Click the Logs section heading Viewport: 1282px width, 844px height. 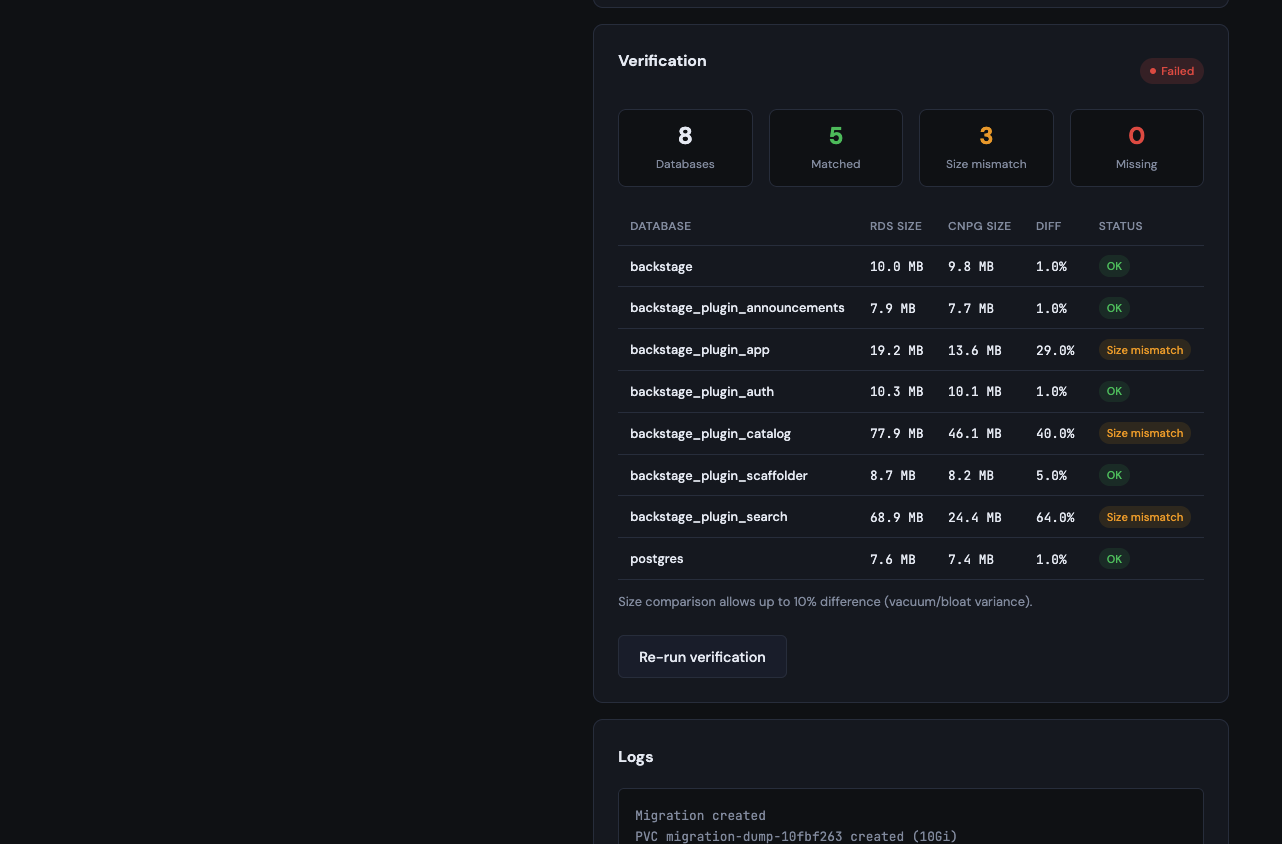click(x=636, y=757)
